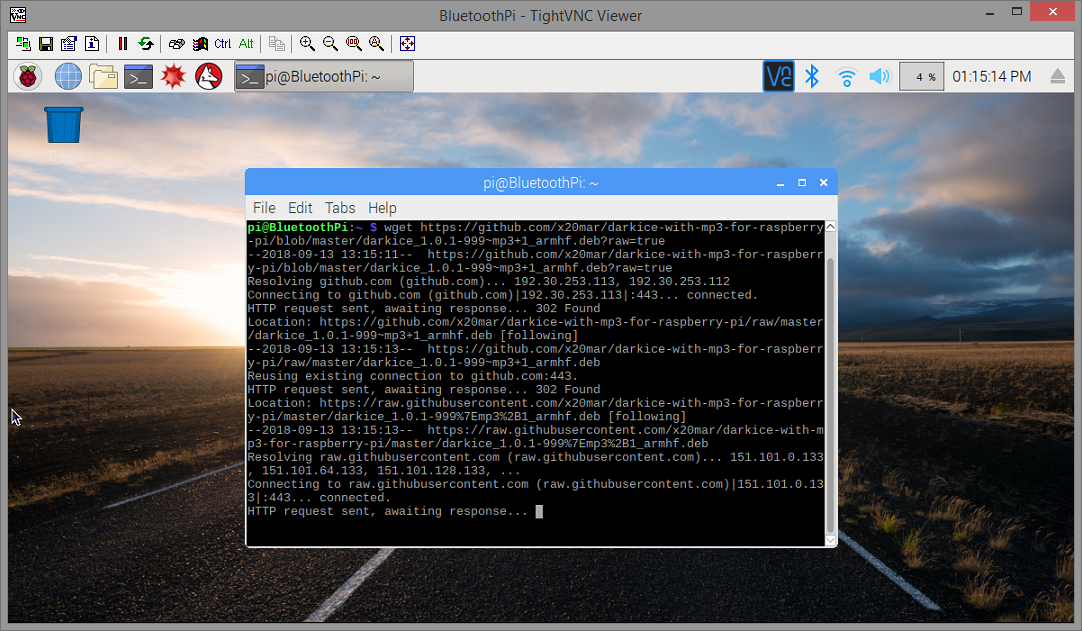Open VNC server tray icon
The width and height of the screenshot is (1082, 631).
click(778, 77)
